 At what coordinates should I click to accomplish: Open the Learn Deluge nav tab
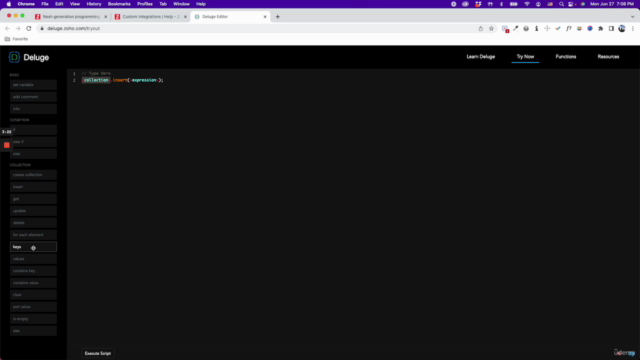tap(480, 57)
